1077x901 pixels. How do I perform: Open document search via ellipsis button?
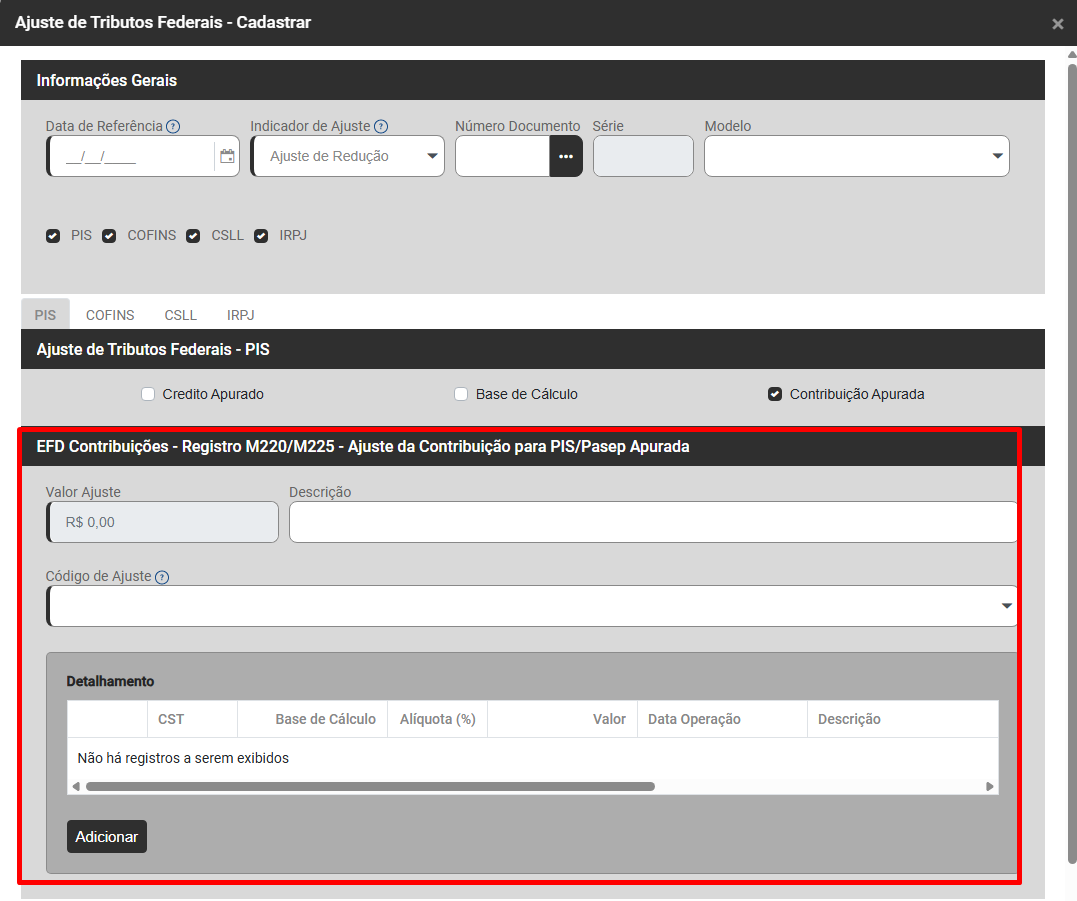coord(566,156)
